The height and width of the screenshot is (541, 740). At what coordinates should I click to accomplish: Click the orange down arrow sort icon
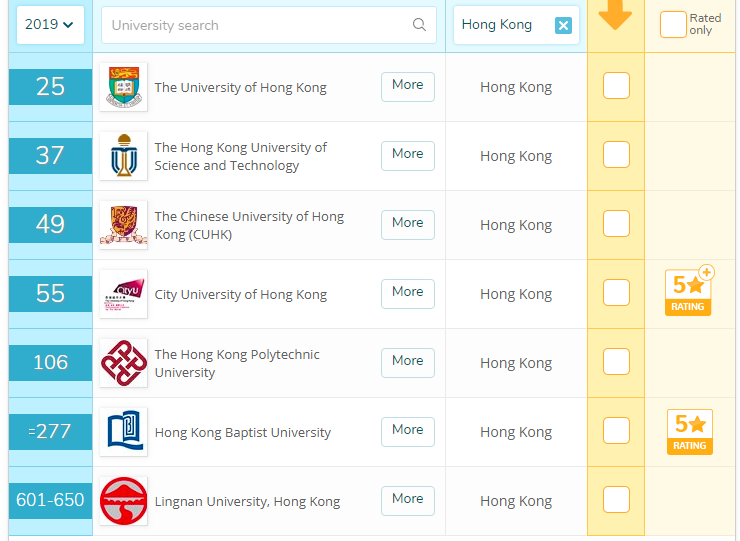pyautogui.click(x=615, y=15)
